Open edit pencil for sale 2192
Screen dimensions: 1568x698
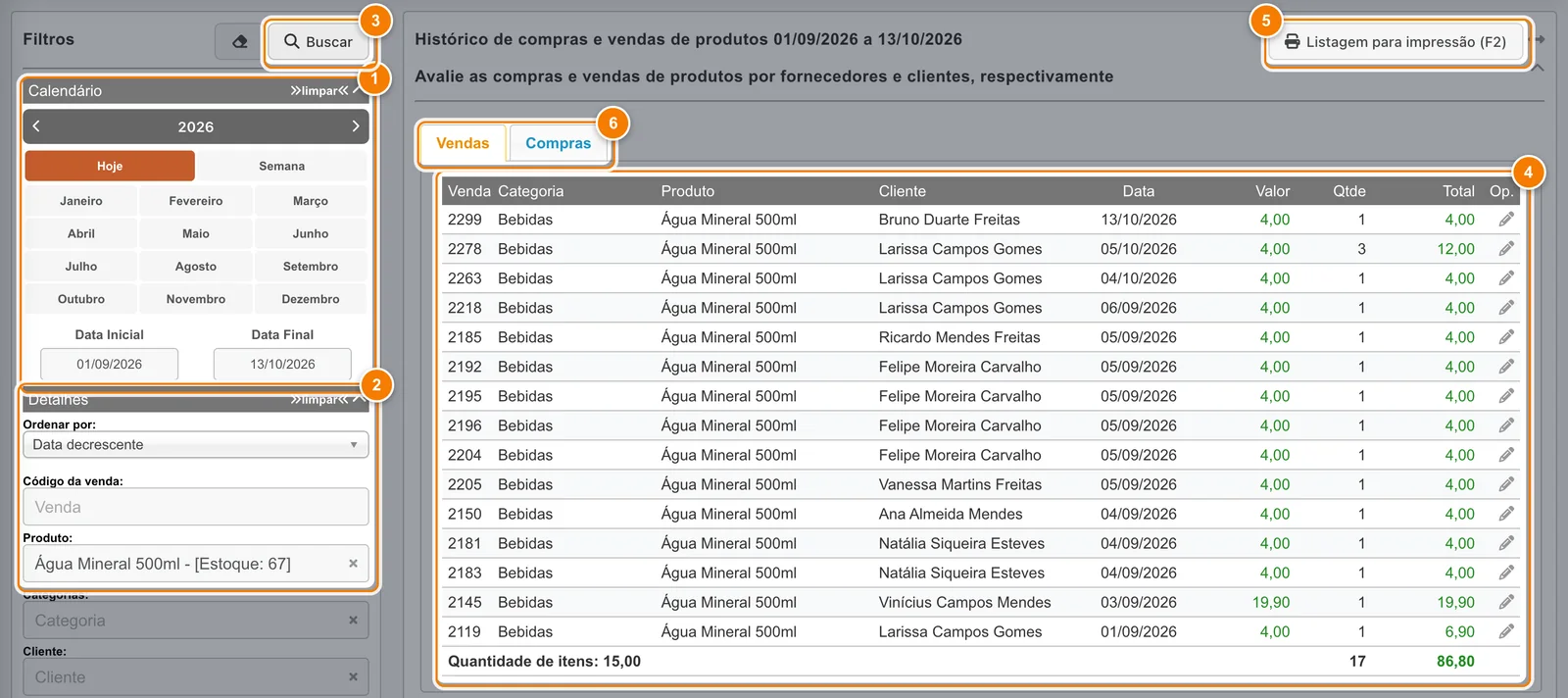tap(1506, 367)
